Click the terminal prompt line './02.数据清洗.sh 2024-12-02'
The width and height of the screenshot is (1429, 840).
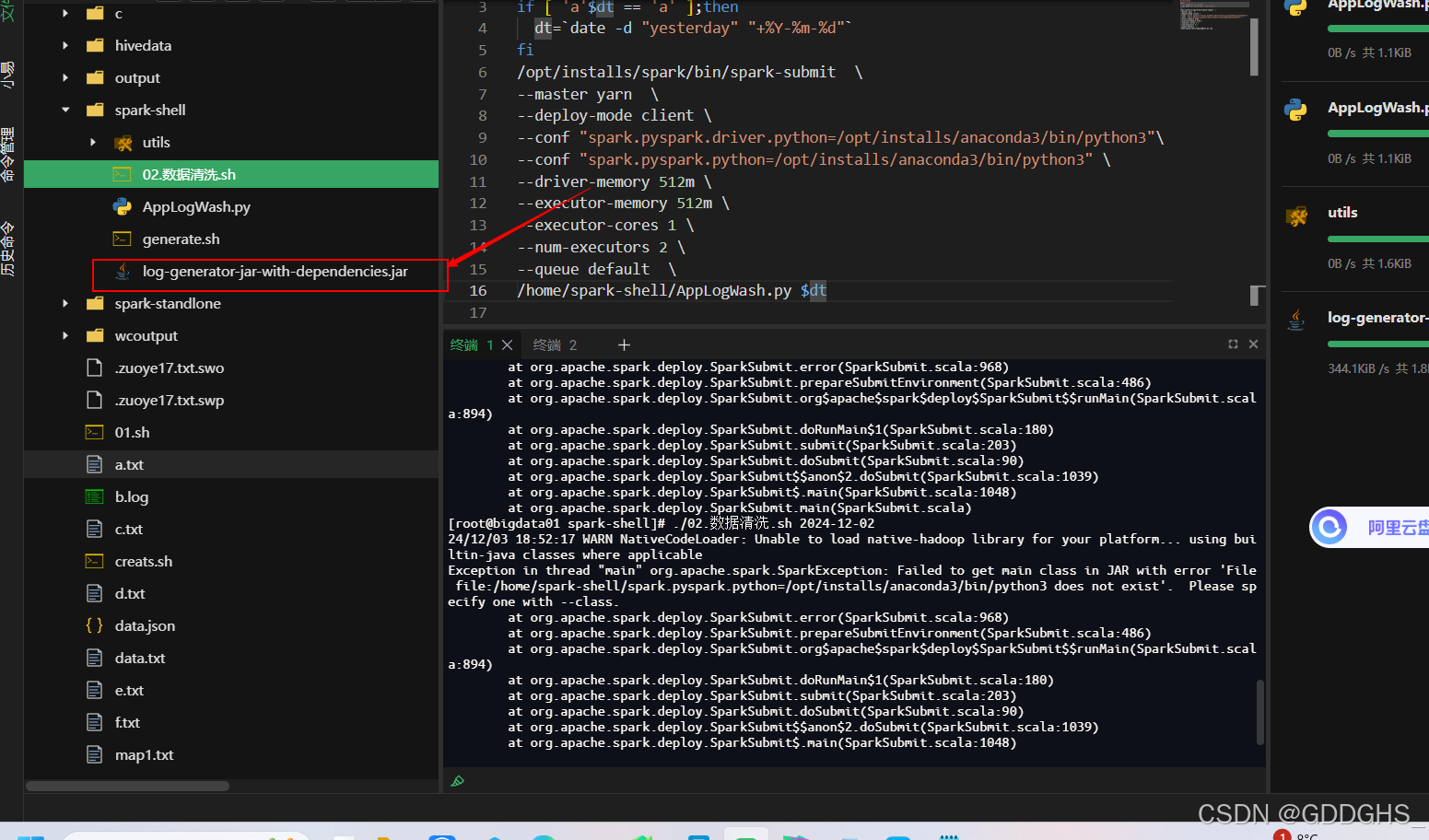click(662, 523)
